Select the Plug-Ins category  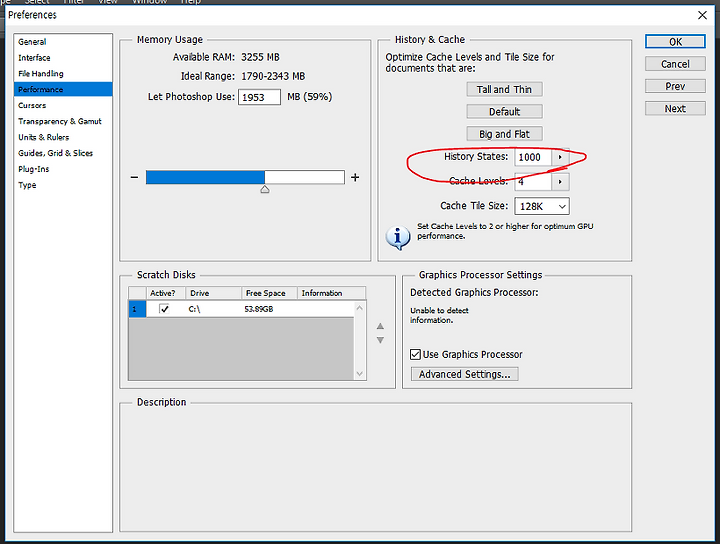tap(63, 169)
